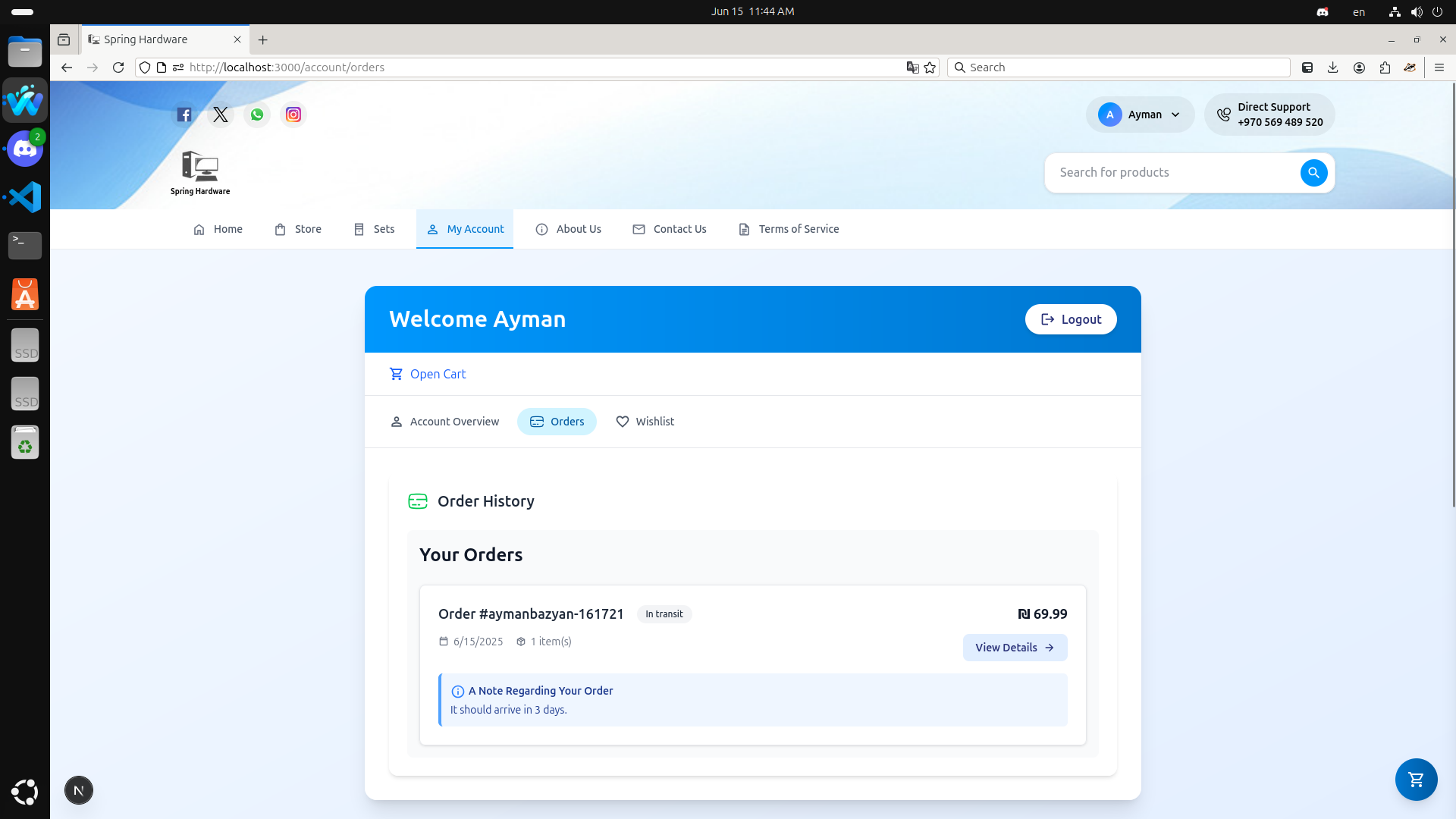This screenshot has height=819, width=1456.
Task: Click the order total ₪ 69.99
Action: 1042,614
